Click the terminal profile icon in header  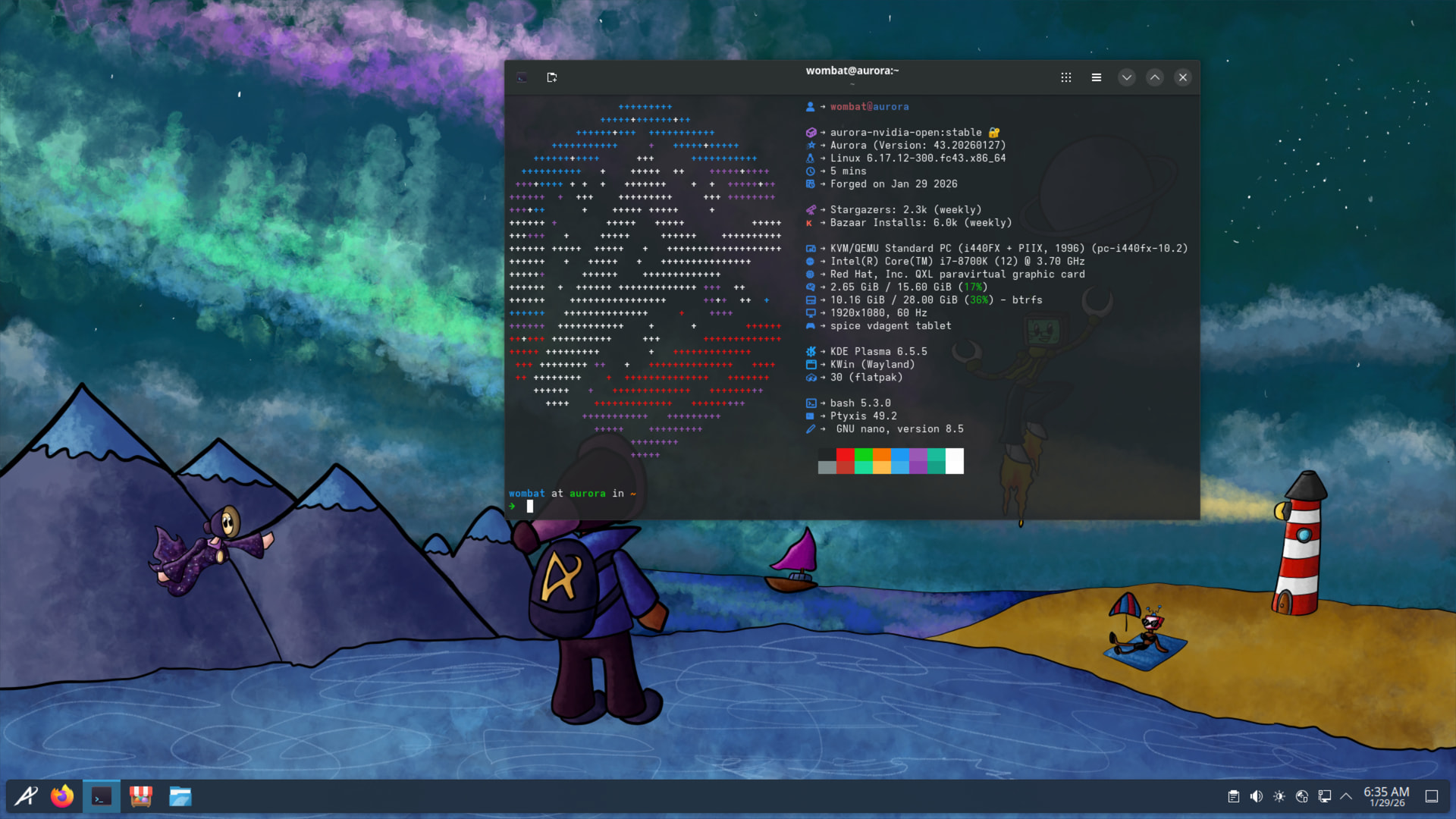[522, 77]
